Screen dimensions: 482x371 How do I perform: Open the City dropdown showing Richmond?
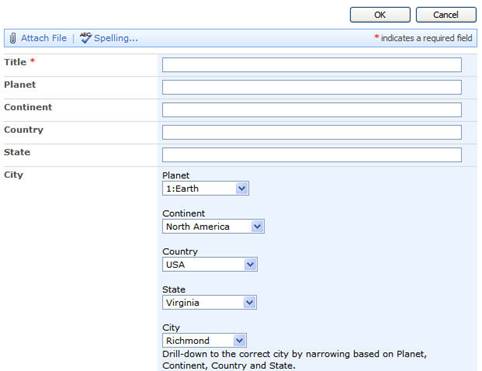point(204,341)
